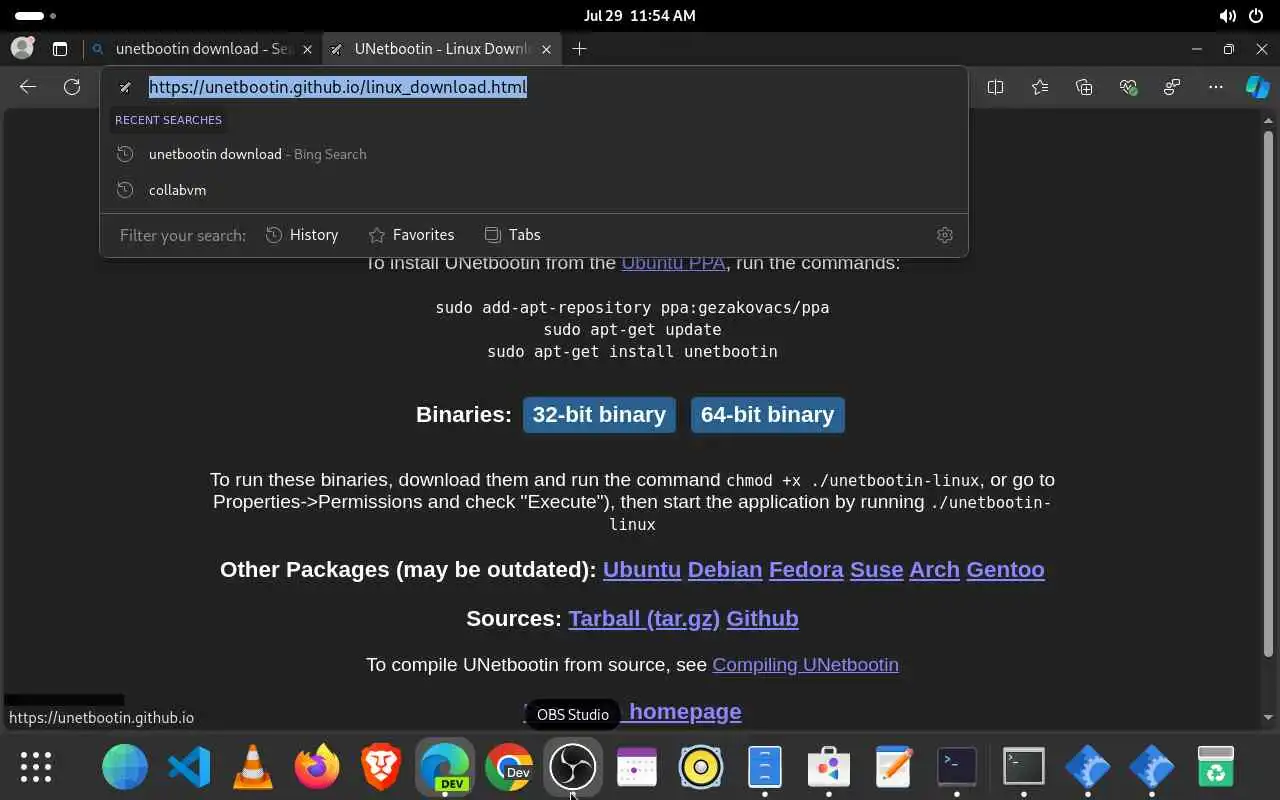
Task: Open the calendar app in the dock
Action: pos(637,767)
